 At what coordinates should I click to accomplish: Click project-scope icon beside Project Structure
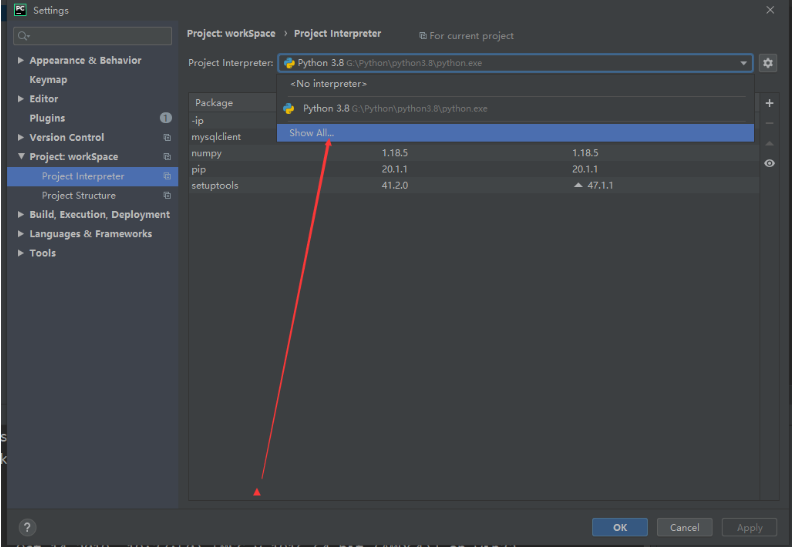[x=167, y=195]
